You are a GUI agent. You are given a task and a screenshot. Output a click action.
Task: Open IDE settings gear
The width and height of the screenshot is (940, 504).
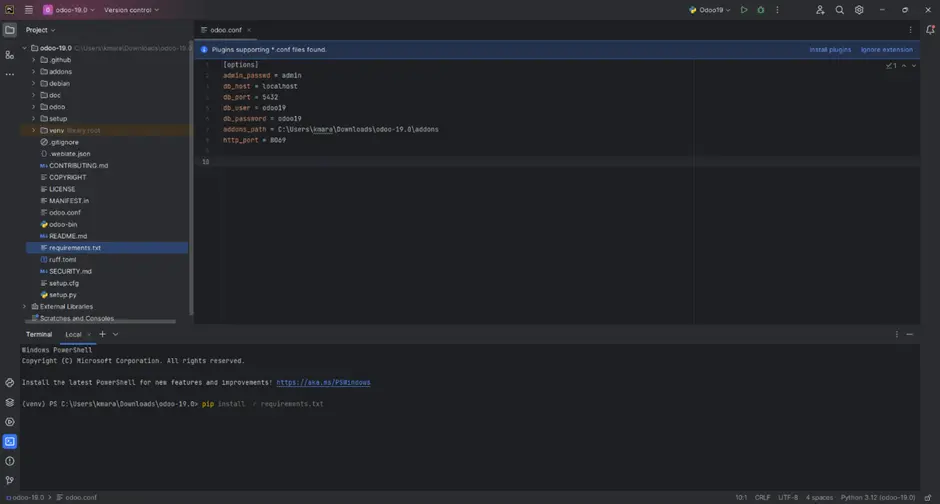pyautogui.click(x=859, y=10)
